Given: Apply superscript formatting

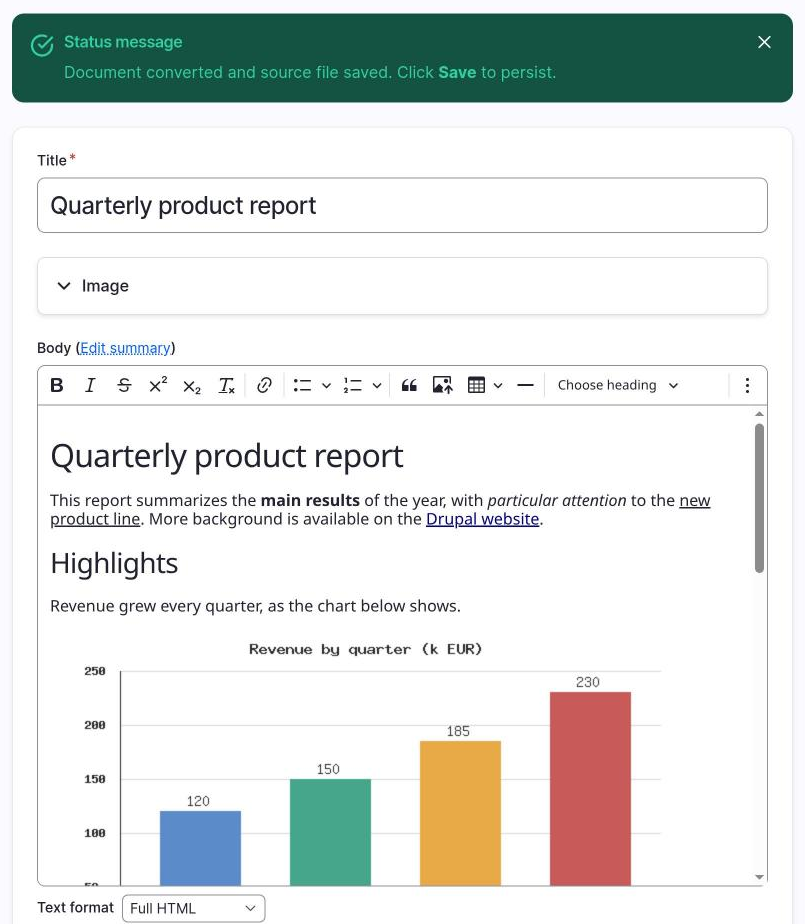Looking at the screenshot, I should coord(158,385).
